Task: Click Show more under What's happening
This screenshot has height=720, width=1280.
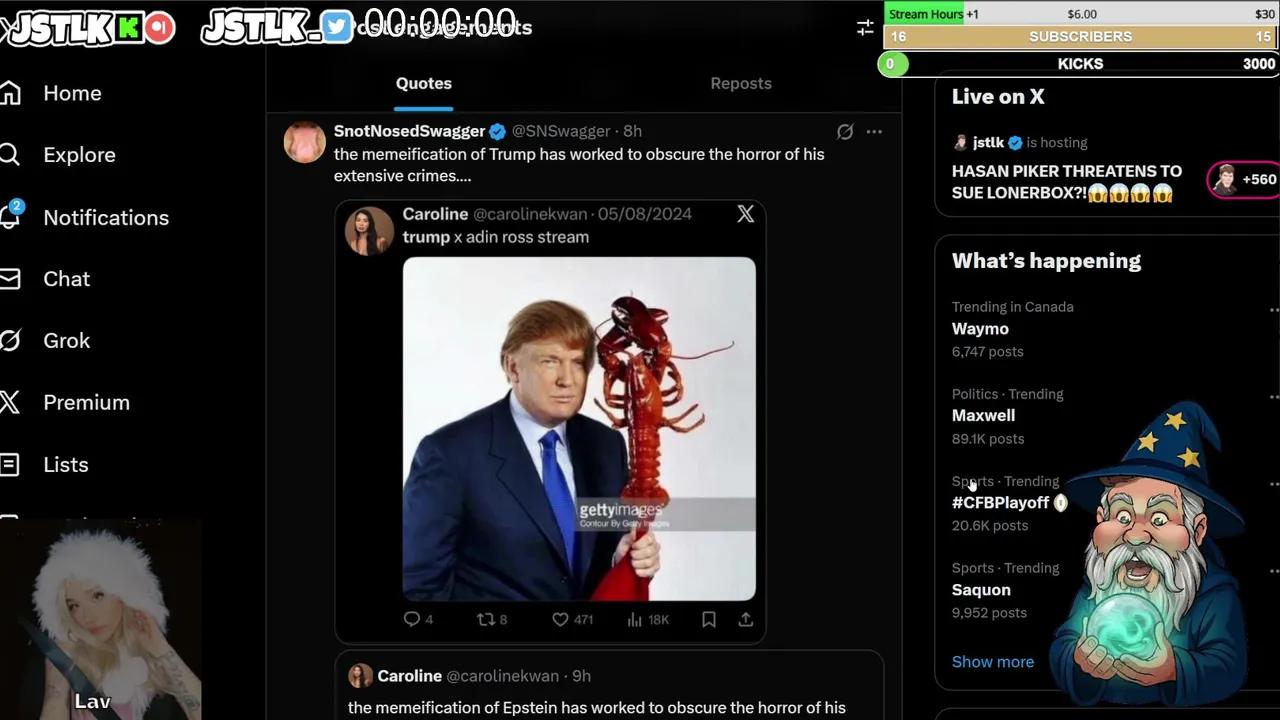Action: [x=993, y=662]
